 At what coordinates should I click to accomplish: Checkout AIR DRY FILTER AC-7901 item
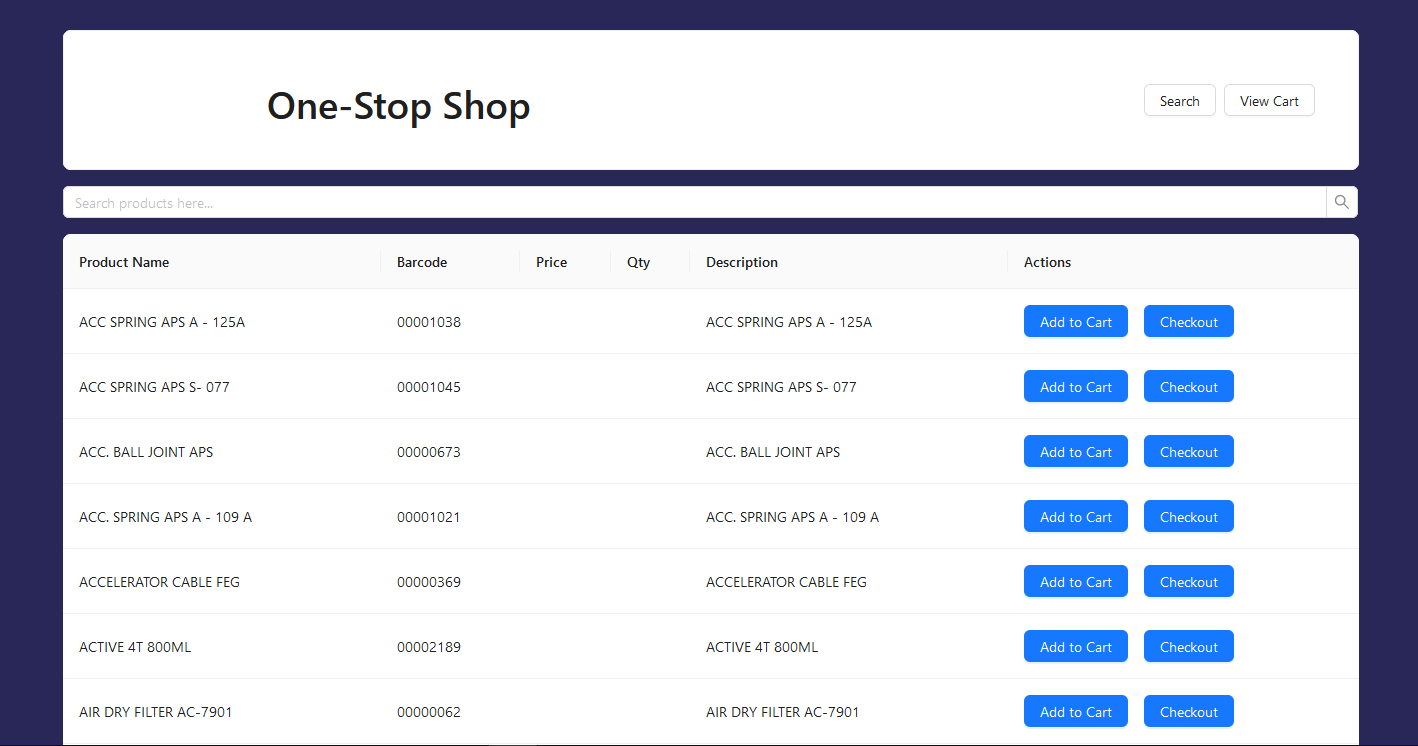[1188, 712]
